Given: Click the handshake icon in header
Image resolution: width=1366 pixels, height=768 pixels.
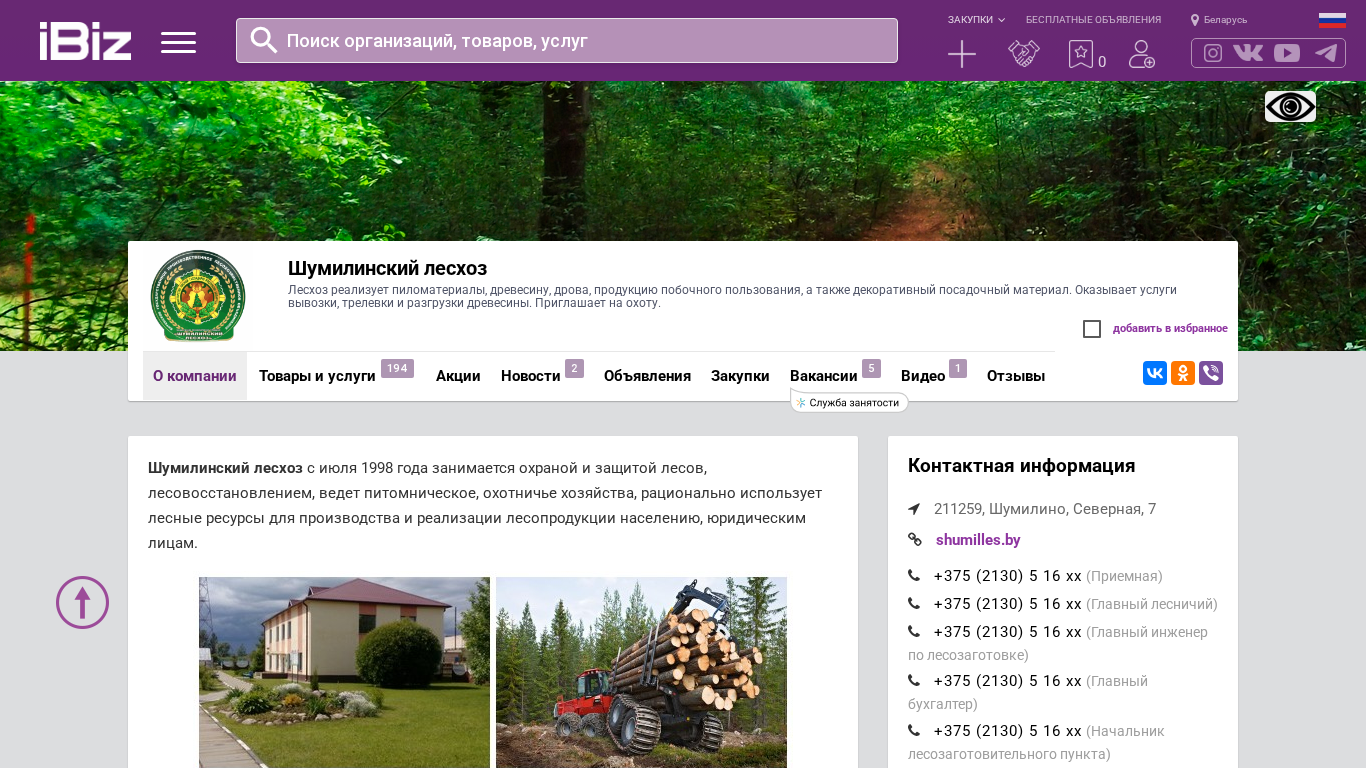Looking at the screenshot, I should click(x=1024, y=54).
